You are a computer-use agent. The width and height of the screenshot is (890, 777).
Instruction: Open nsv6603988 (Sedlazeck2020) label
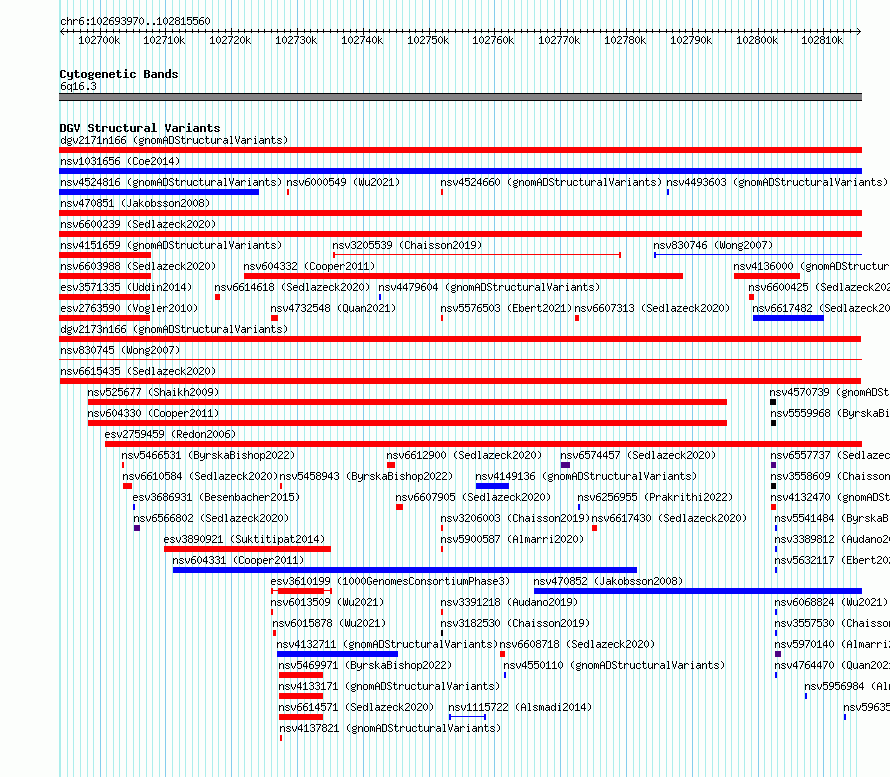(x=138, y=266)
